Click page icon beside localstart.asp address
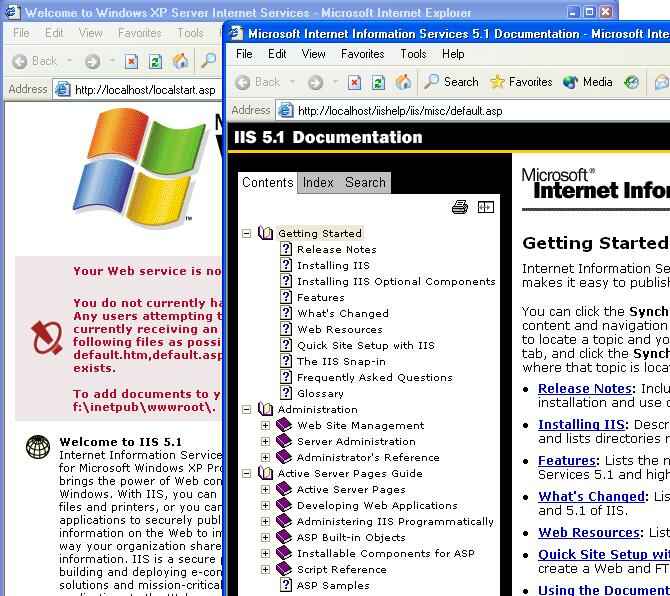The width and height of the screenshot is (670, 596). click(x=63, y=89)
